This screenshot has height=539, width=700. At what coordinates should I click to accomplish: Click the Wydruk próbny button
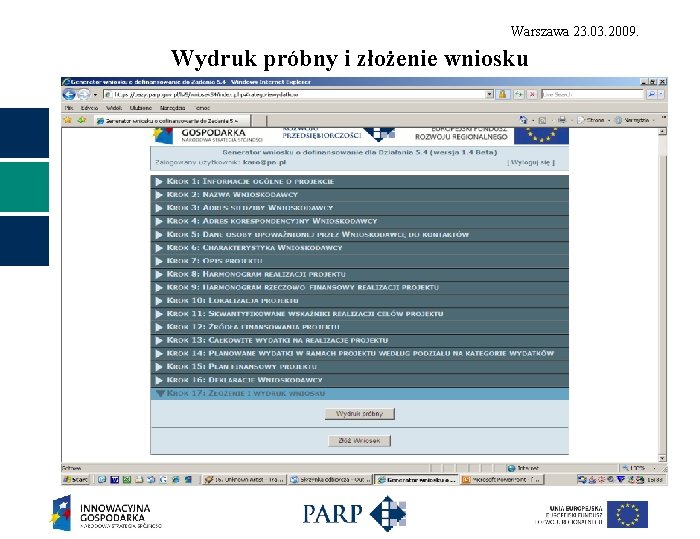(360, 414)
